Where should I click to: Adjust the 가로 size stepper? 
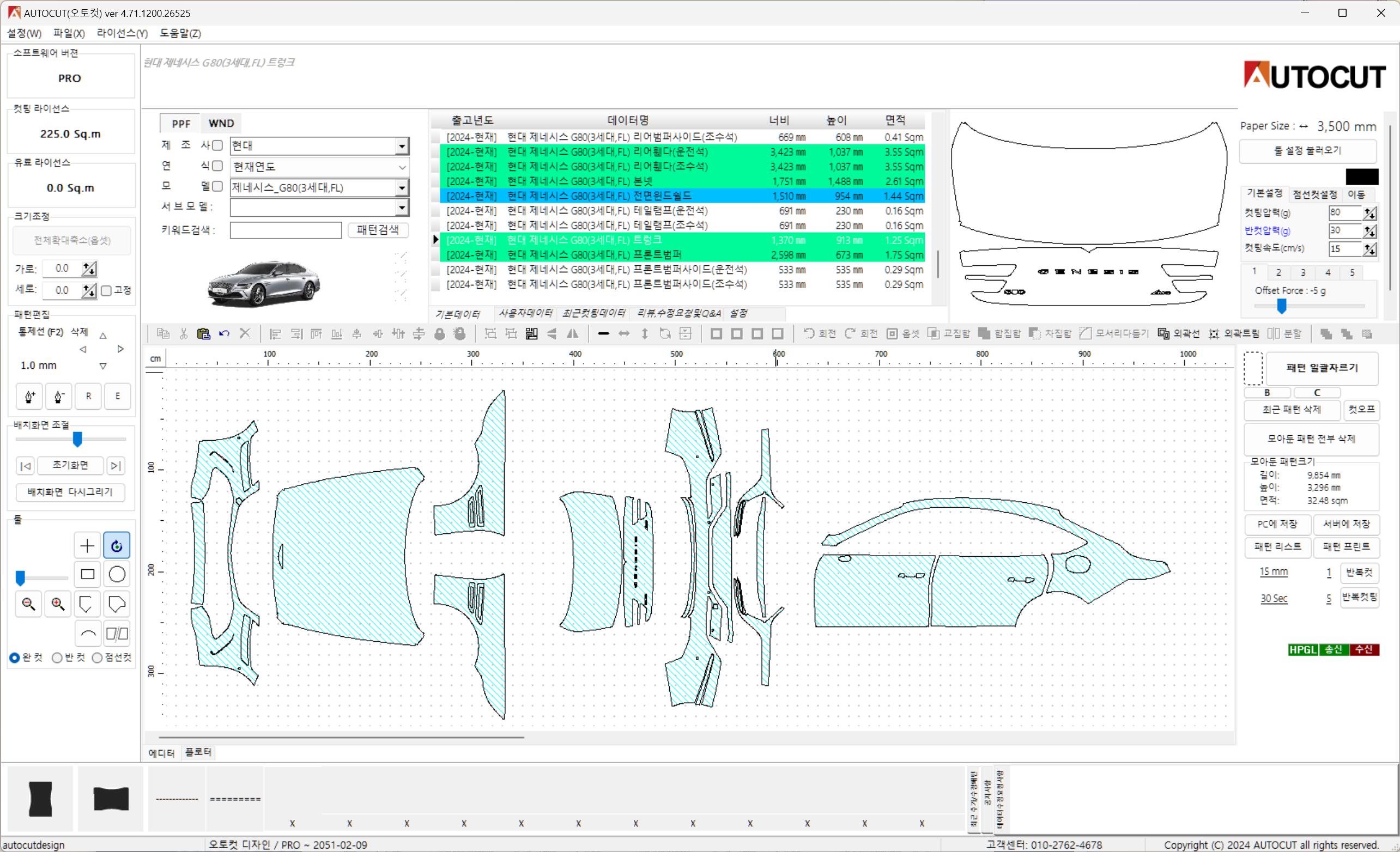click(x=89, y=269)
